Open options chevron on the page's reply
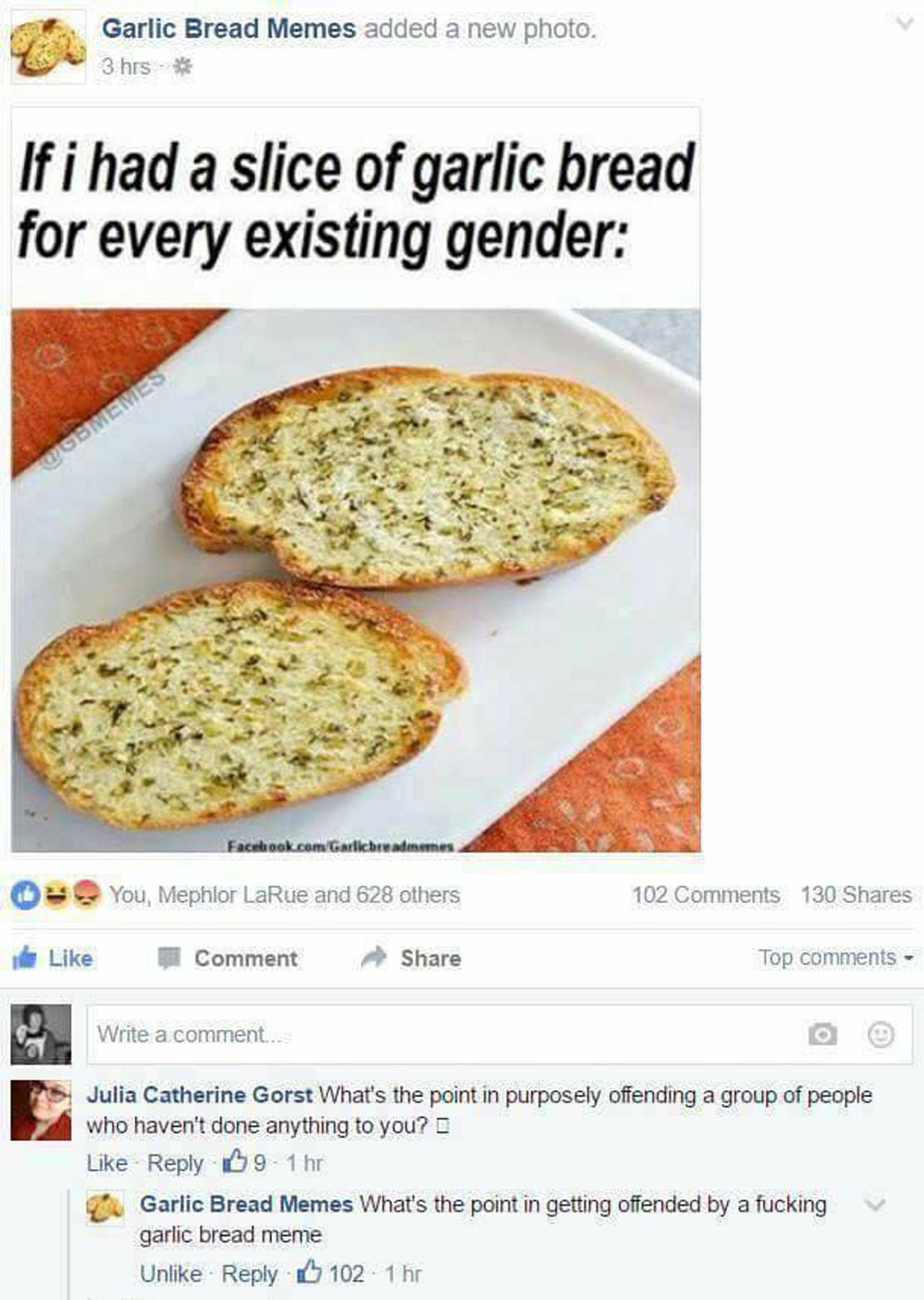The image size is (924, 1300). [x=876, y=1204]
